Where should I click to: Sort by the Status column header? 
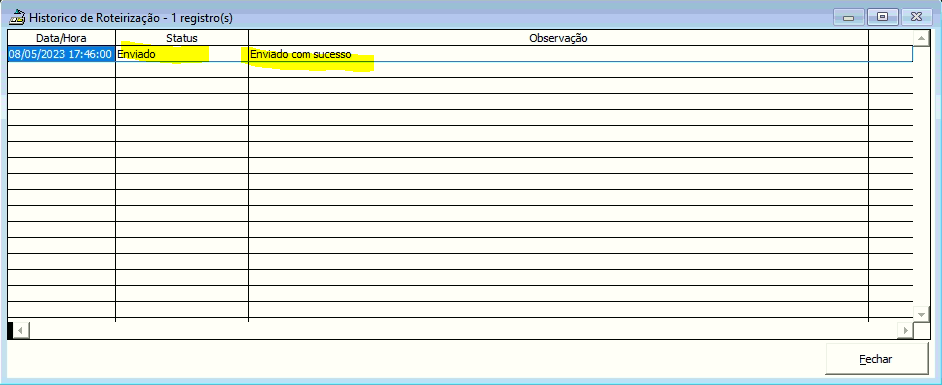point(182,38)
